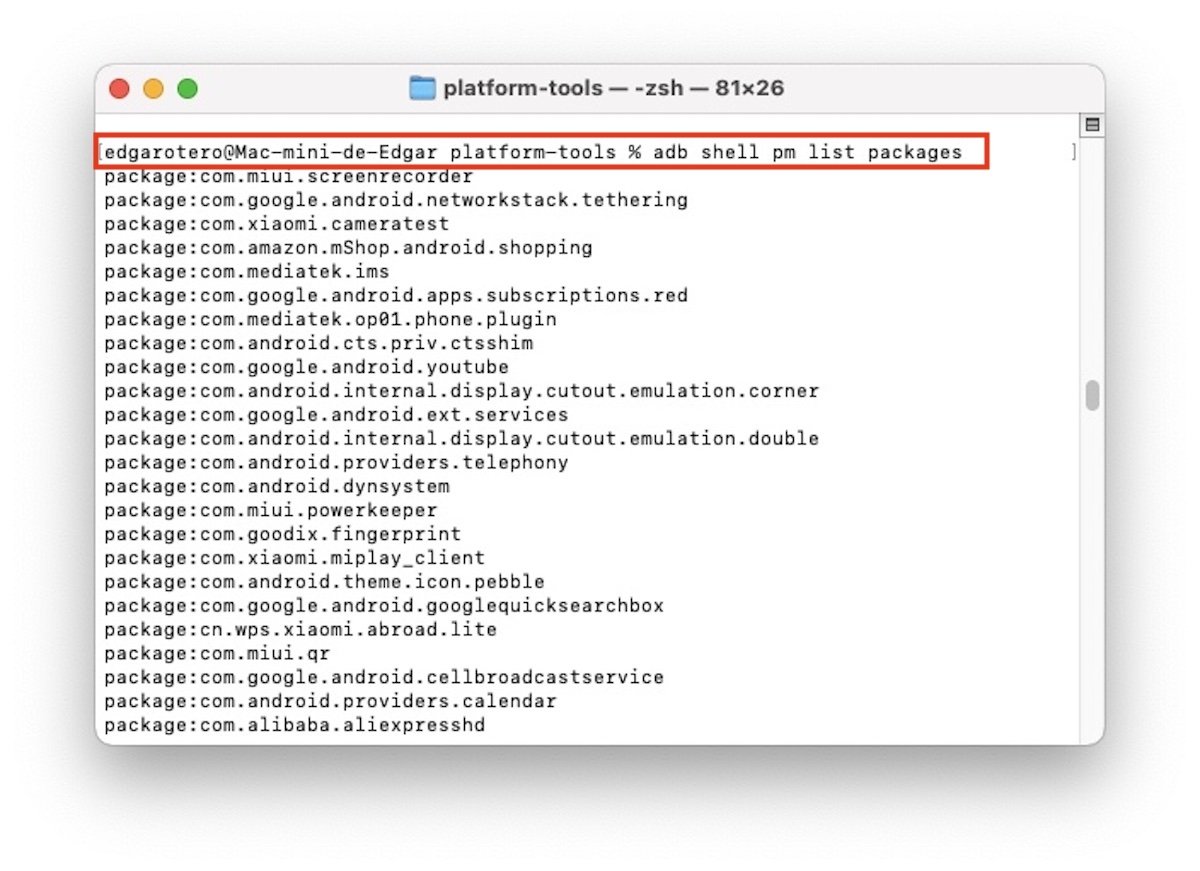Click 'package:com.google.android.apps.subscriptions.red'
The image size is (1200, 871).
(396, 296)
